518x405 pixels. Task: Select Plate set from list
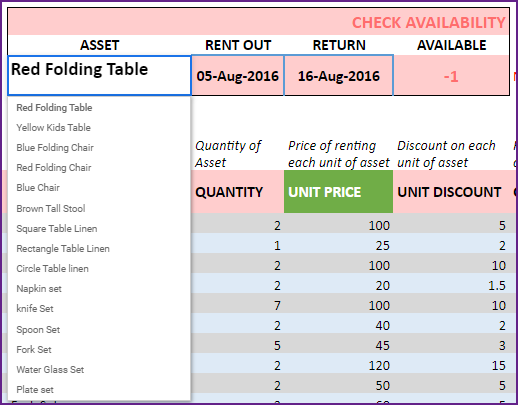point(99,390)
